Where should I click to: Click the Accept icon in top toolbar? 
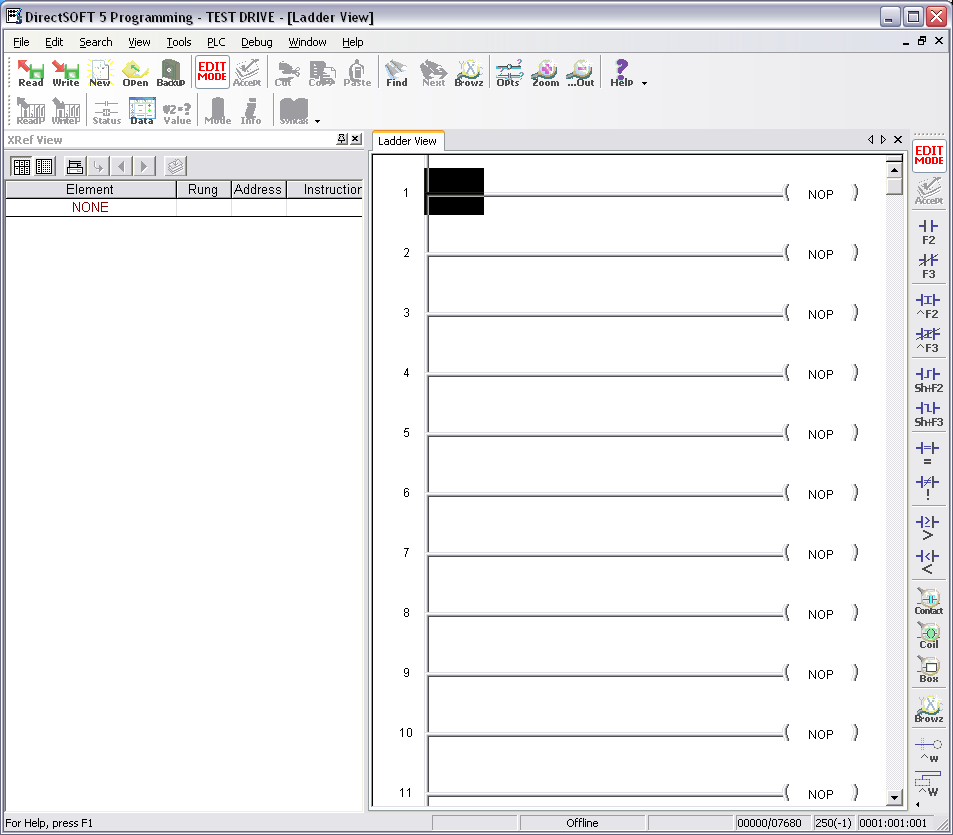(x=247, y=73)
